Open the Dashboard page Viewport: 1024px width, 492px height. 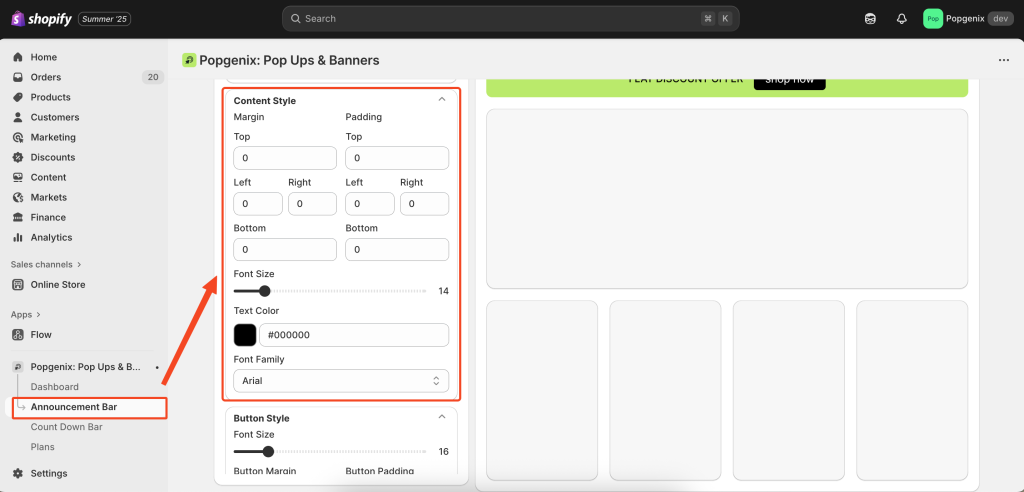[54, 387]
